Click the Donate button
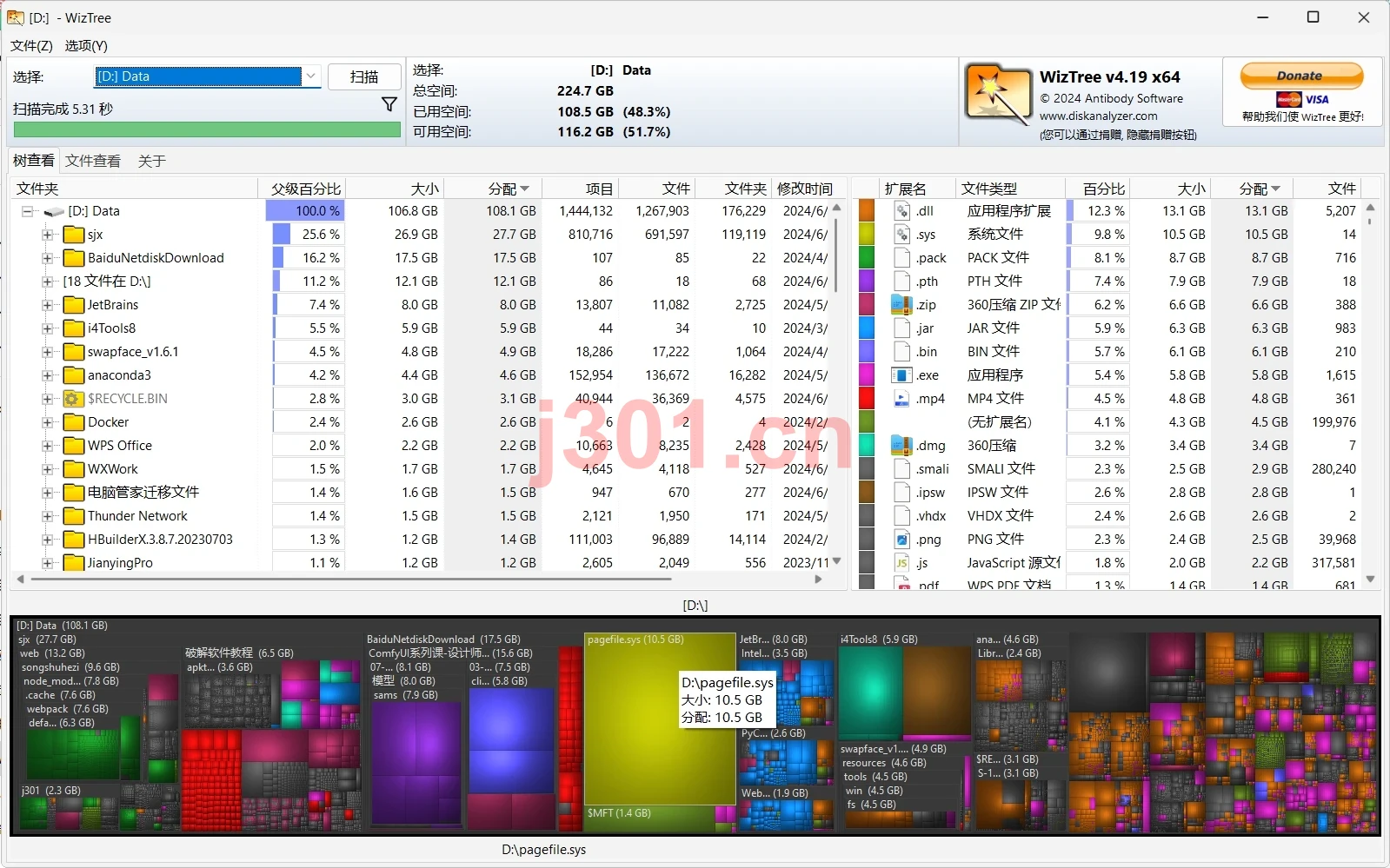This screenshot has height=868, width=1390. [x=1301, y=76]
